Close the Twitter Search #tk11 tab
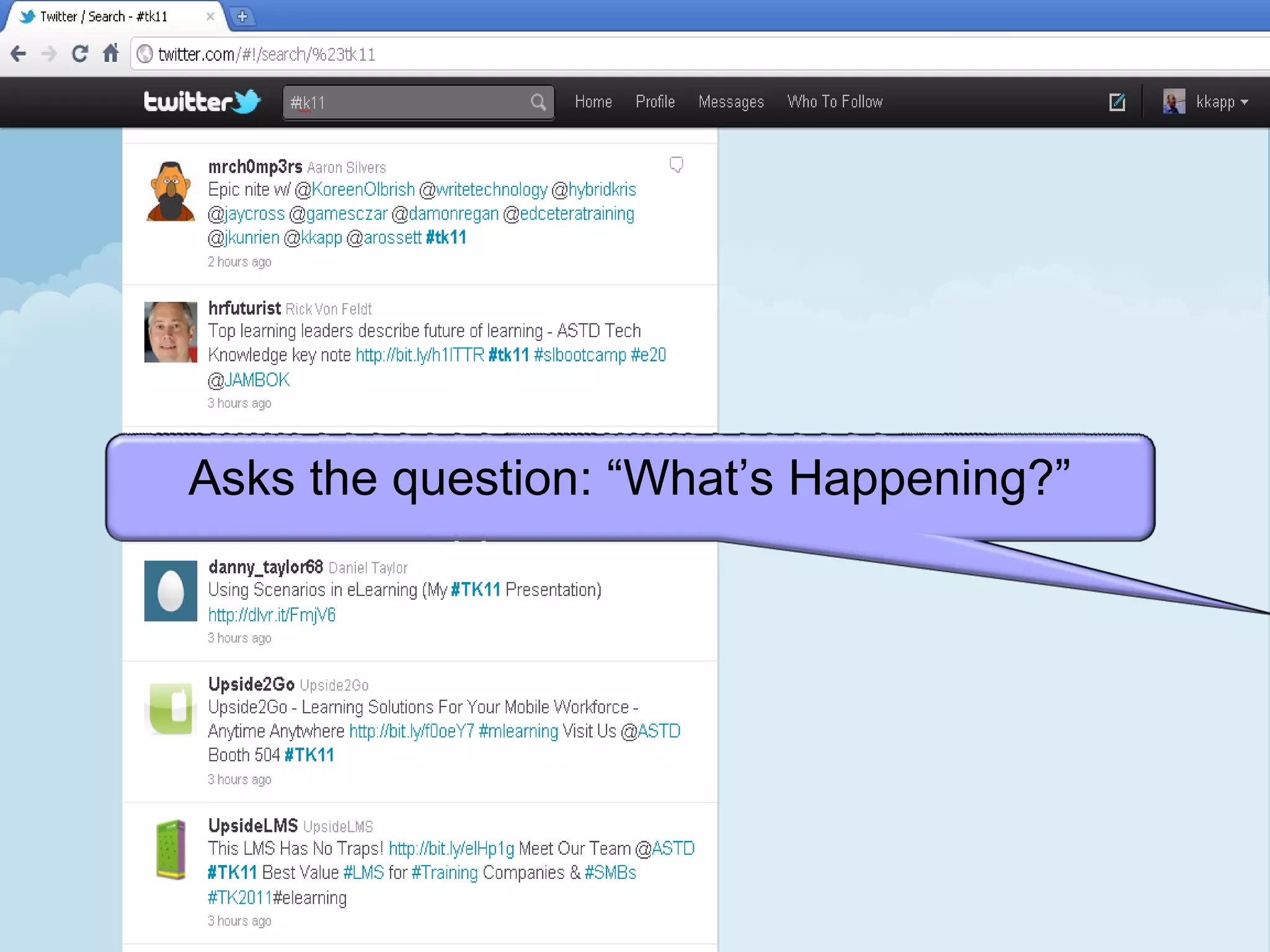 pos(210,17)
